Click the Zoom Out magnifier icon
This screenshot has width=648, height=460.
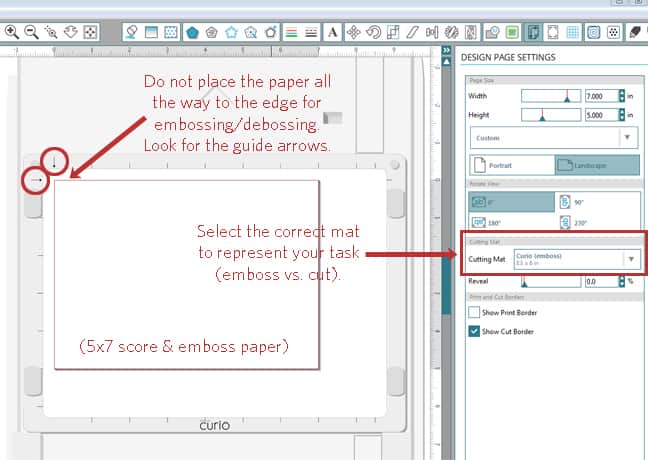31,32
